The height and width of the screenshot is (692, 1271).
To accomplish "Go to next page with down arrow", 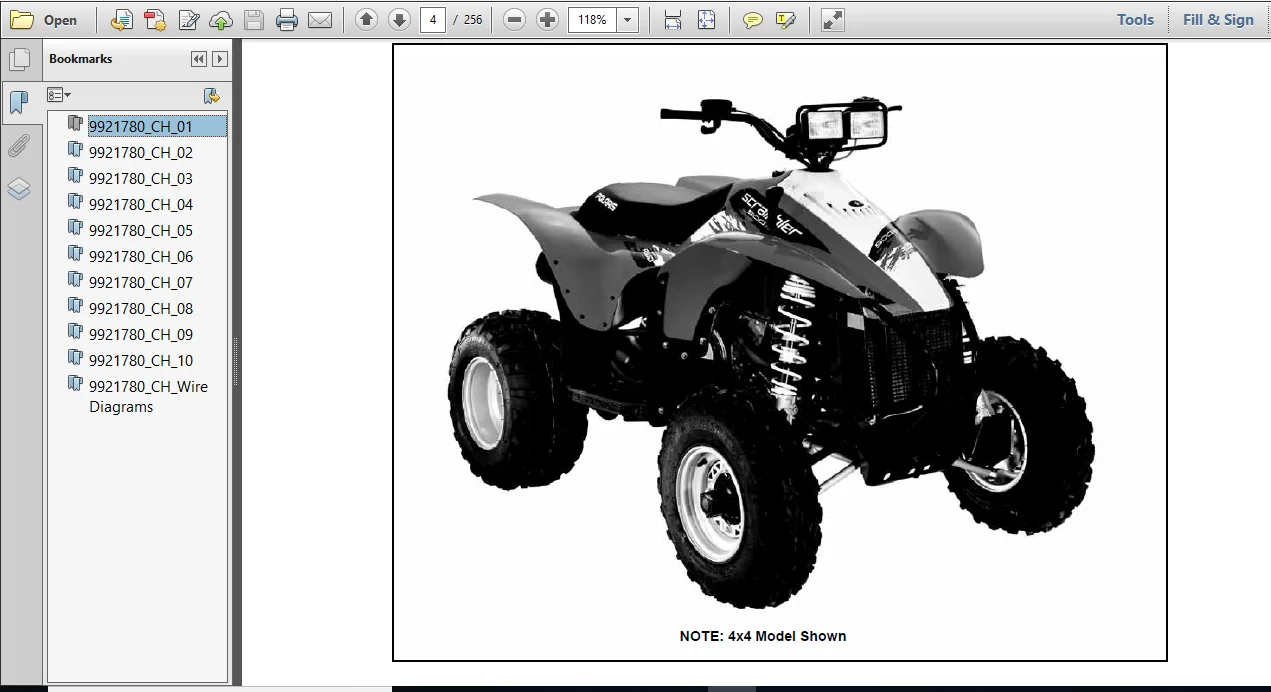I will (x=399, y=19).
